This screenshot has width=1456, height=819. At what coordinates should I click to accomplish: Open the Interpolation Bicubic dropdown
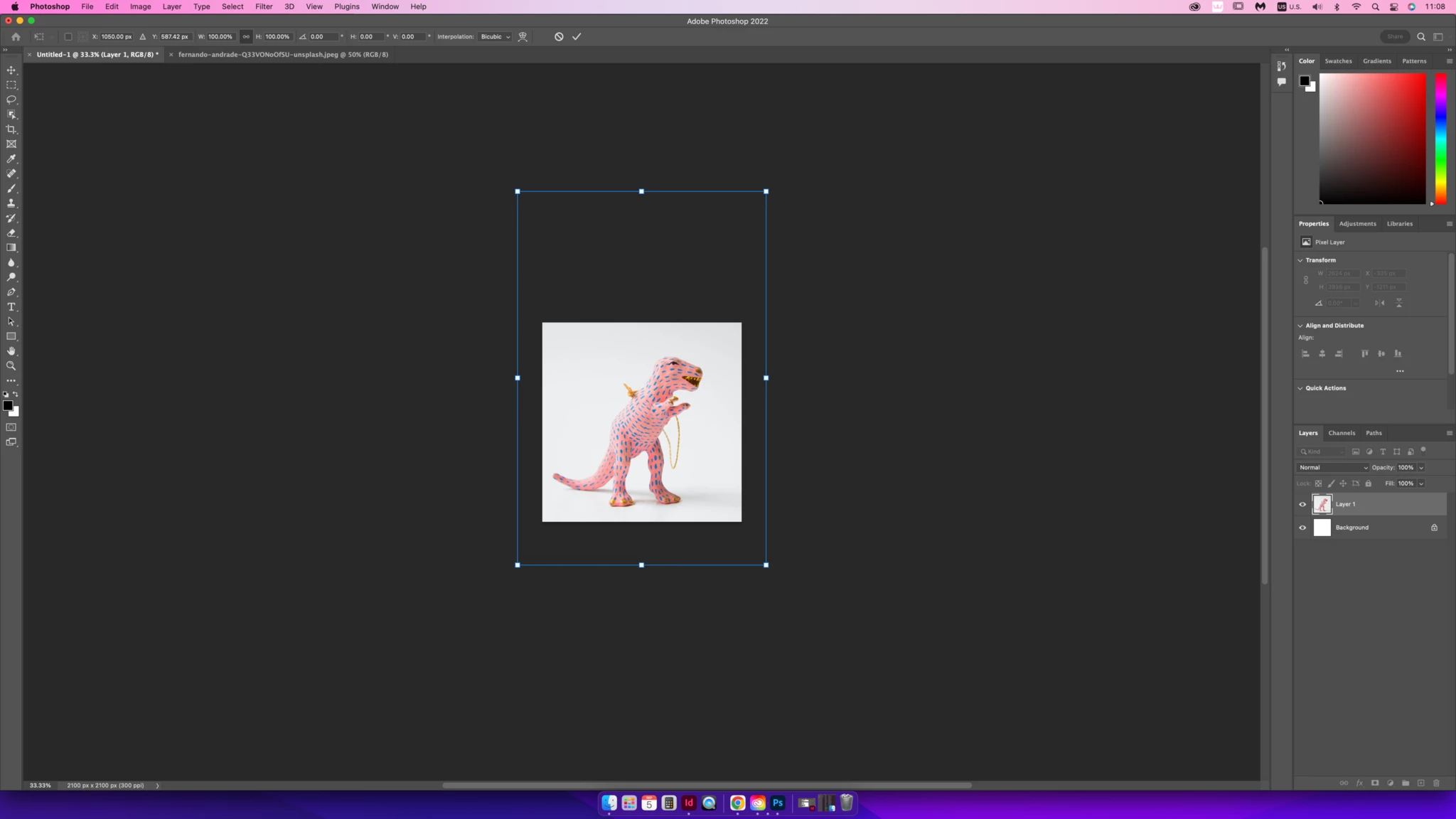[x=496, y=37]
